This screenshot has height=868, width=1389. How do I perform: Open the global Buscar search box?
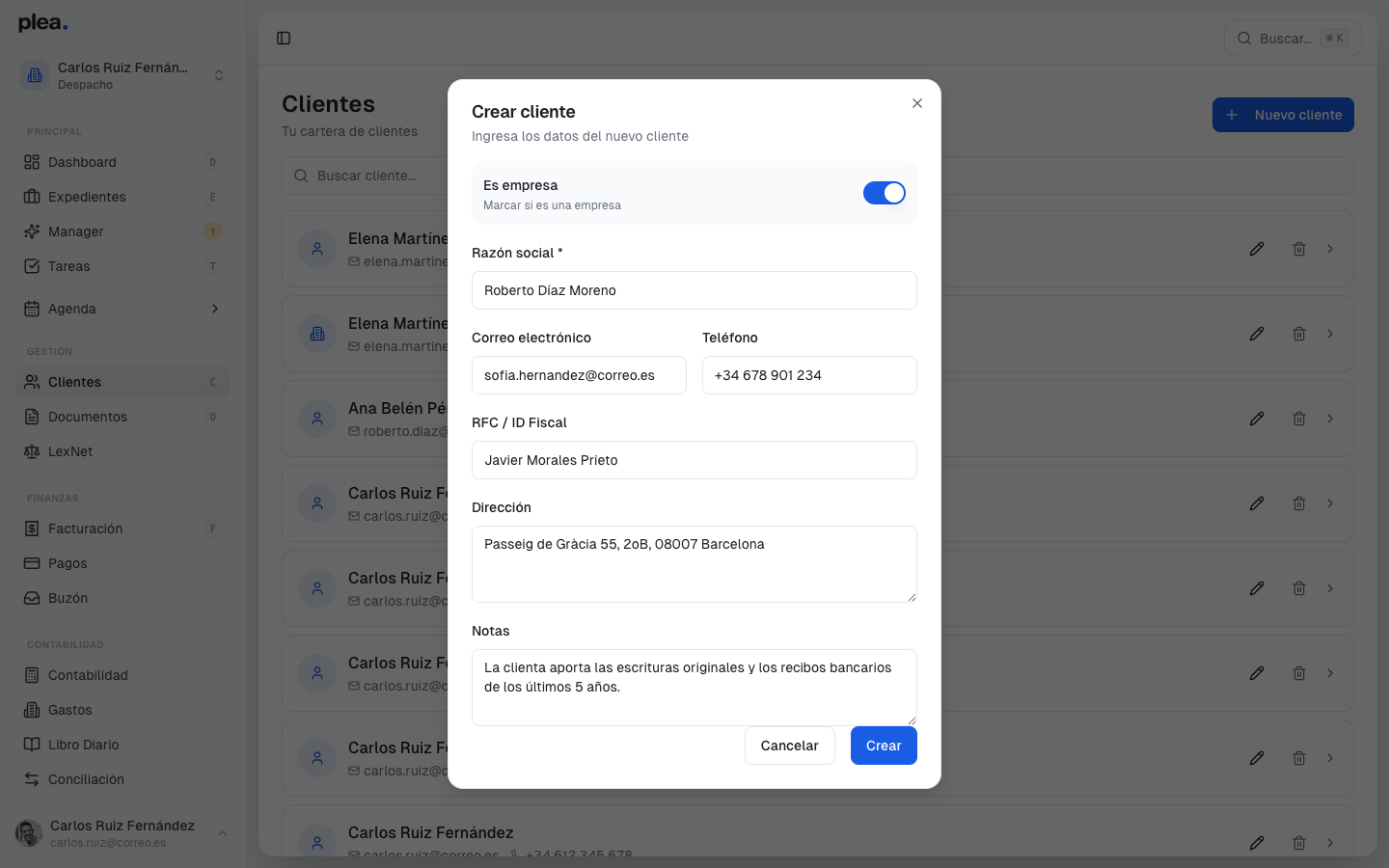point(1293,39)
